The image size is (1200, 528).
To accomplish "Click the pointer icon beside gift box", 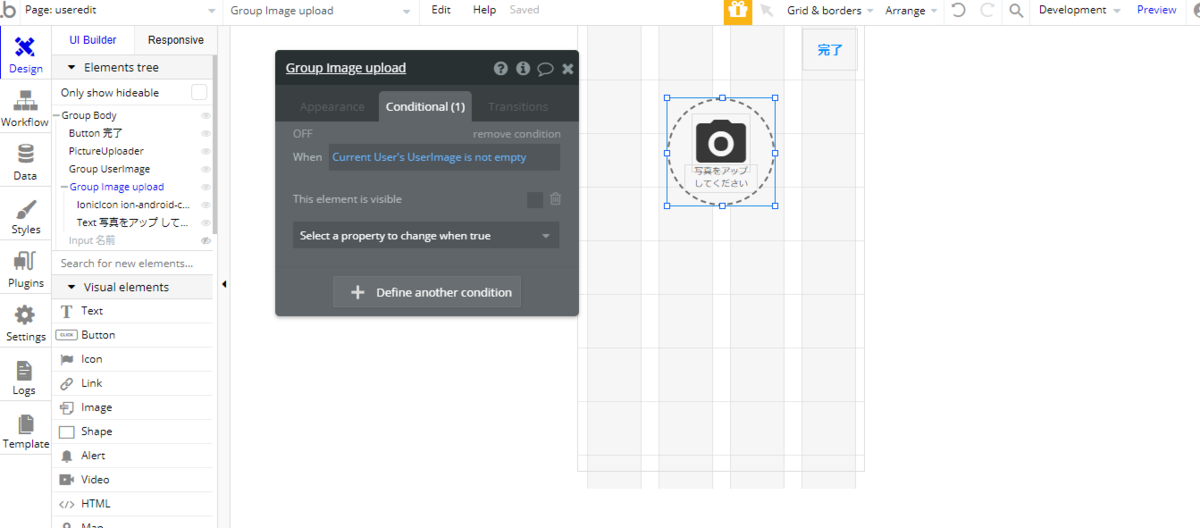I will (x=767, y=11).
